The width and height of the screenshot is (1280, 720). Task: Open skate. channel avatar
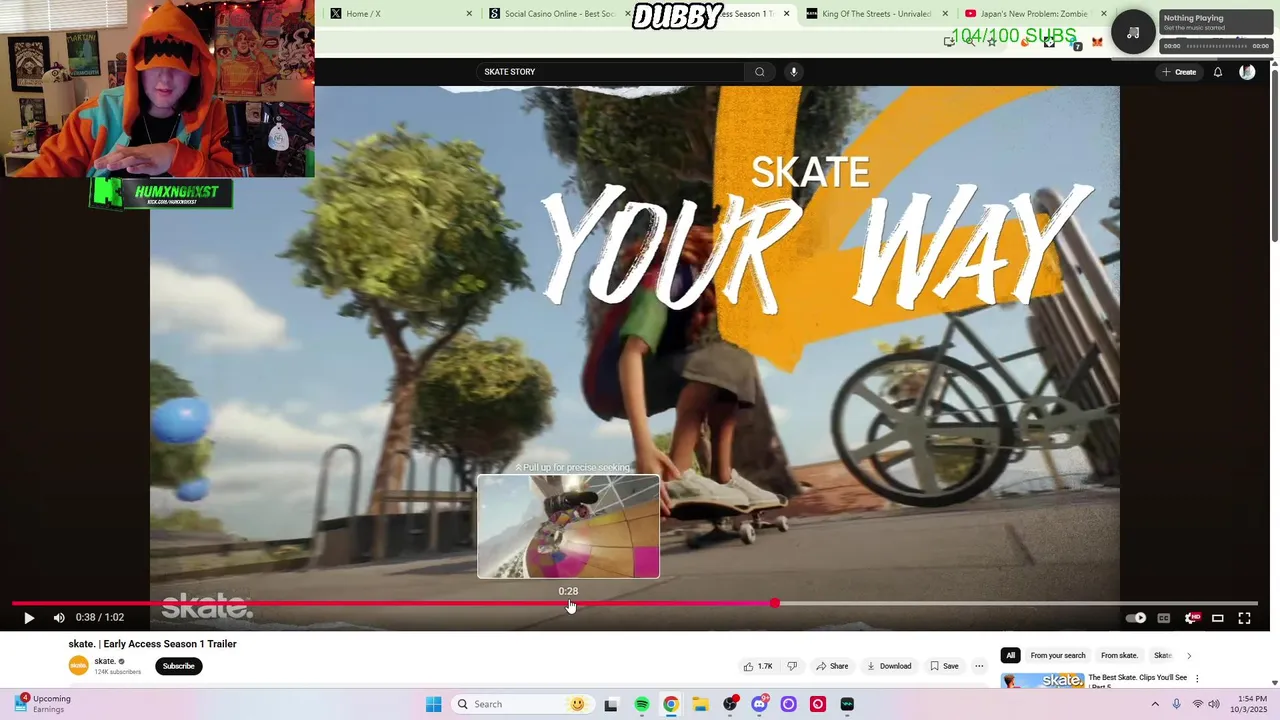click(78, 666)
